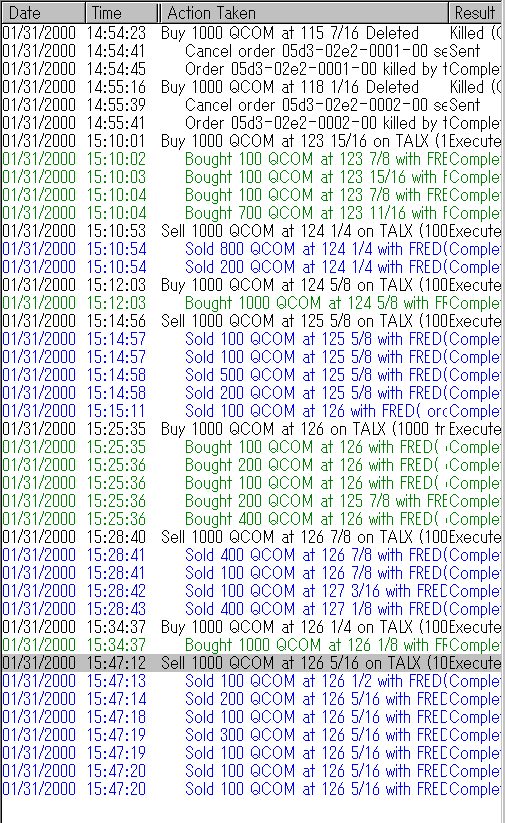Viewport: 505px width, 823px height.
Task: Sort by the Date column header
Action: [x=43, y=13]
